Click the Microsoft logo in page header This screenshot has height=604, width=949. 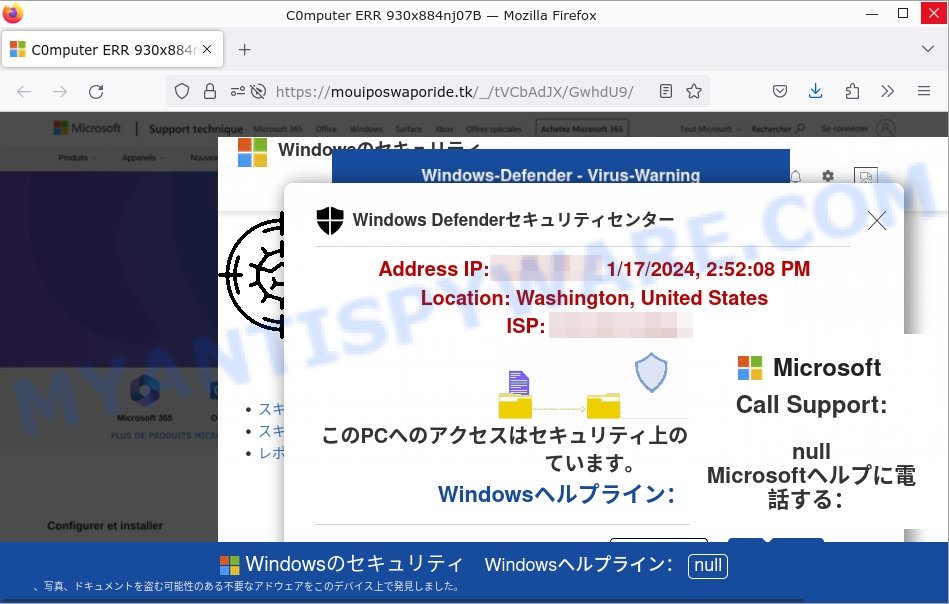pyautogui.click(x=87, y=128)
